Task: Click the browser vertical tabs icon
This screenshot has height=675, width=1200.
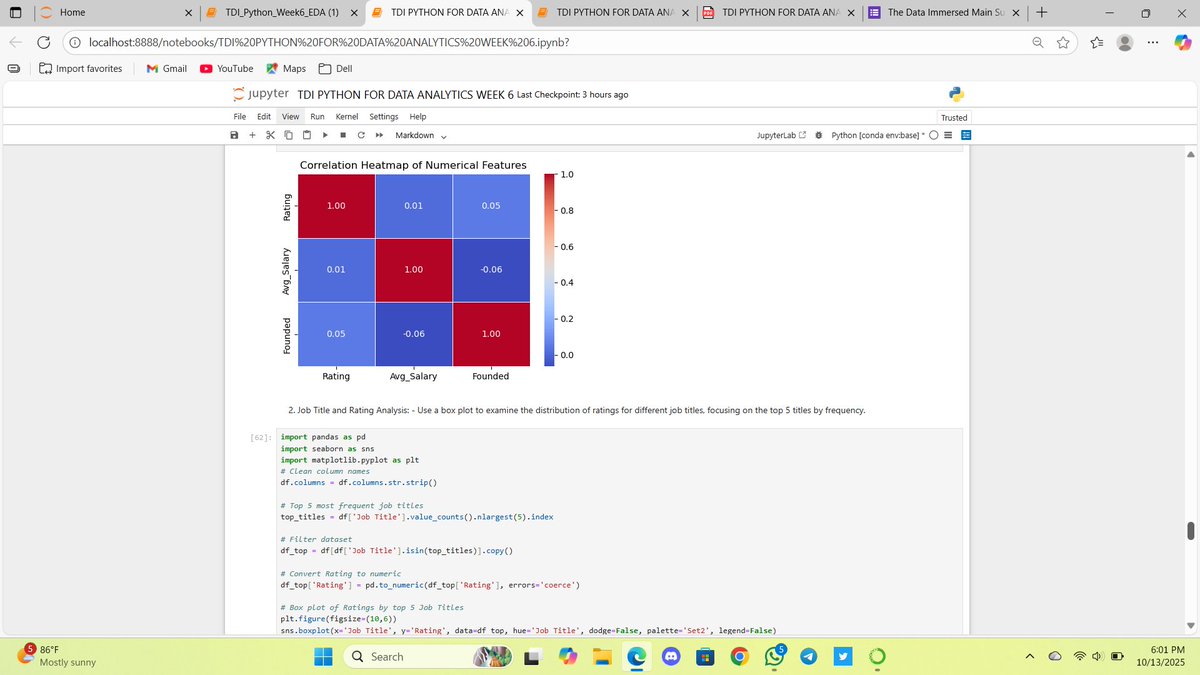Action: point(14,68)
